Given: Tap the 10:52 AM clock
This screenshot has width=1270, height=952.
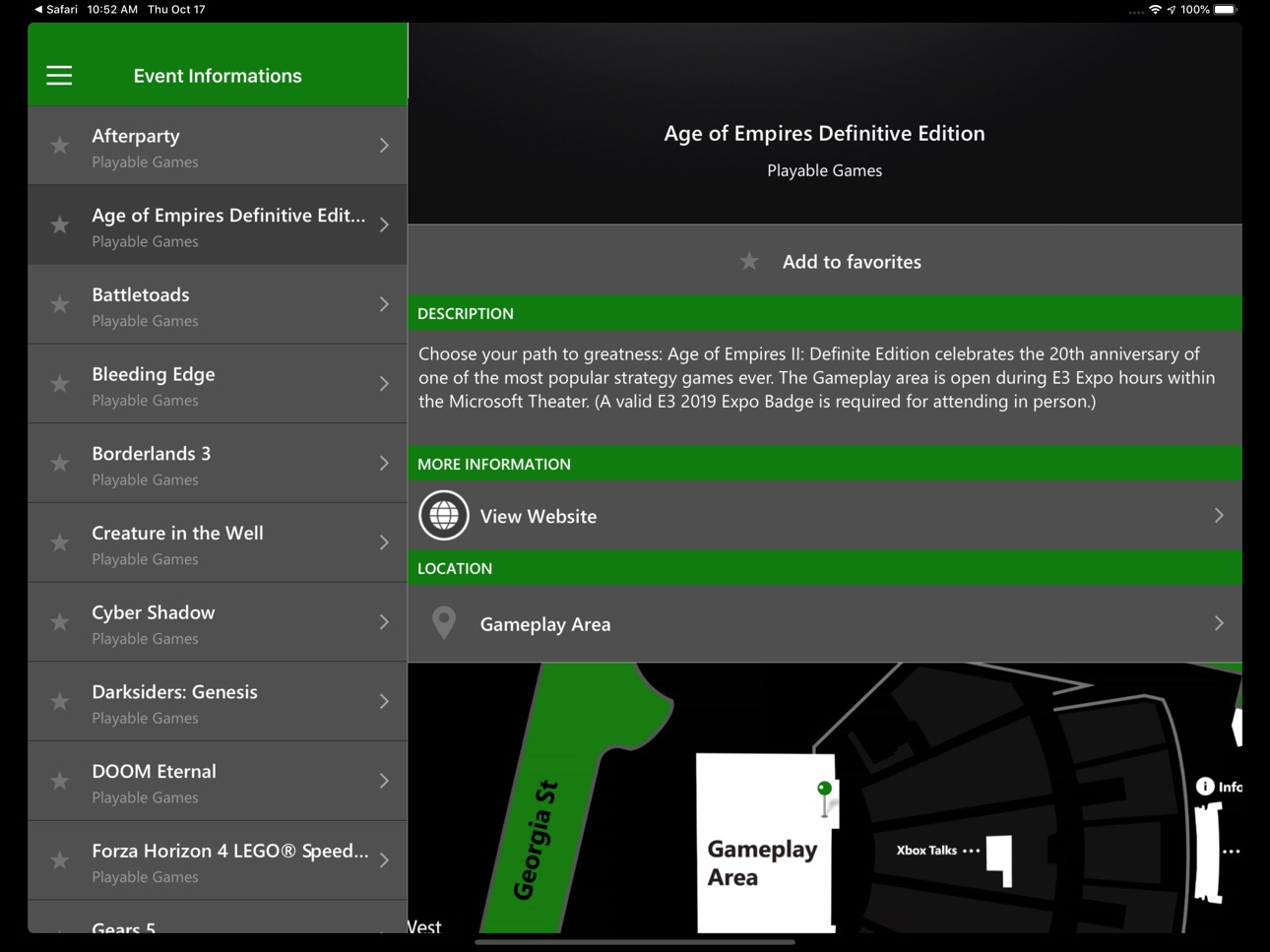Looking at the screenshot, I should pos(112,10).
